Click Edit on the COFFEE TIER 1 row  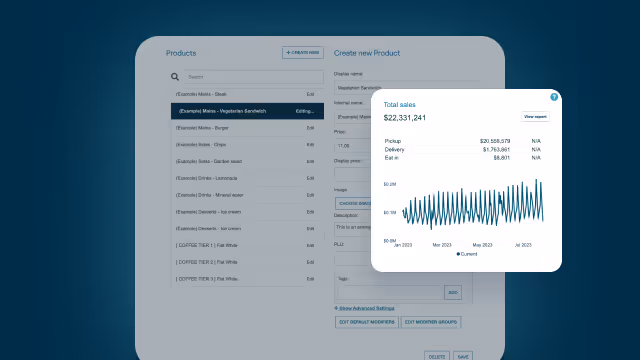coord(310,245)
